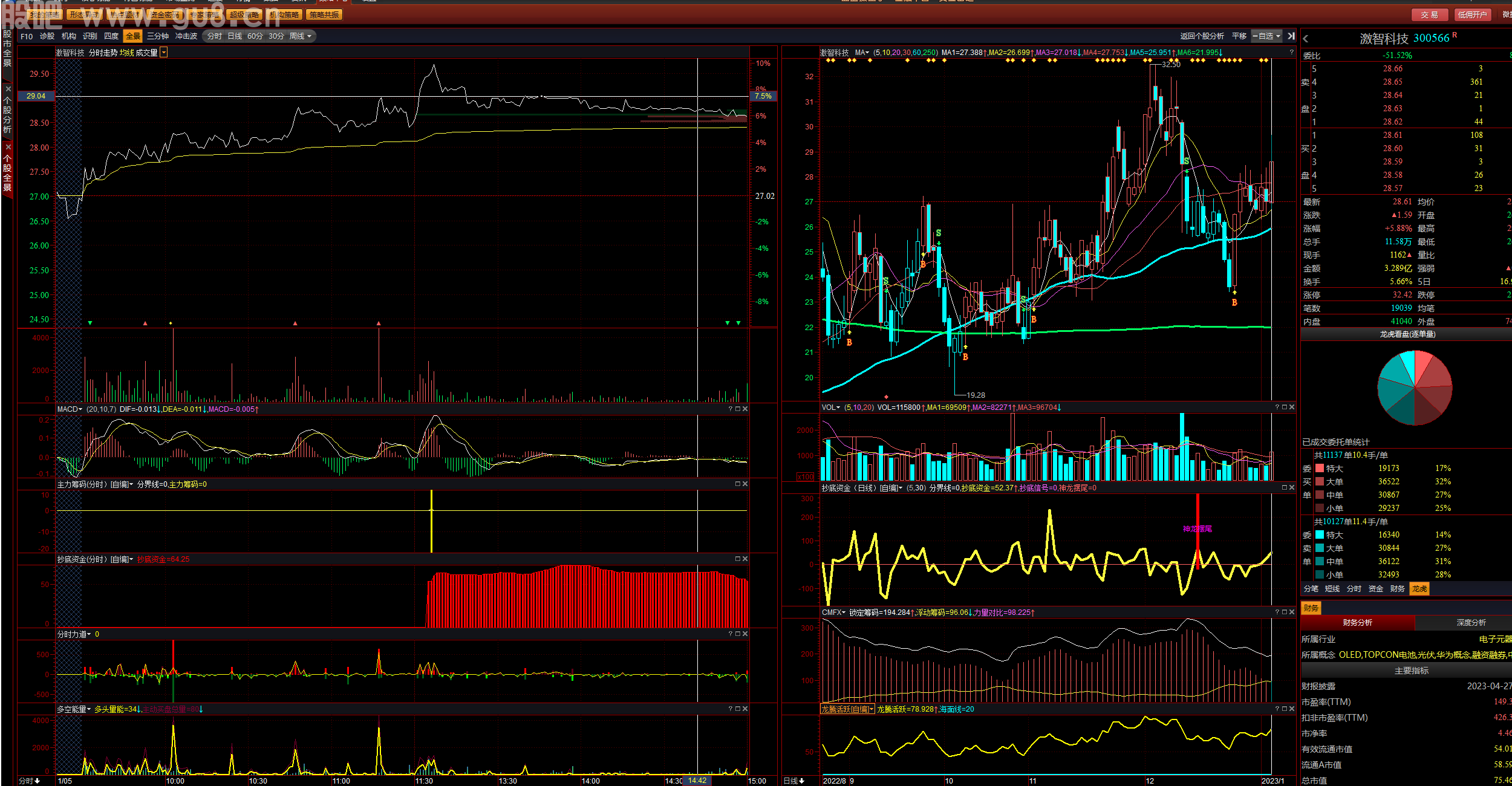Open the CMFX indicator dropdown
The image size is (1512, 786).
coord(834,612)
